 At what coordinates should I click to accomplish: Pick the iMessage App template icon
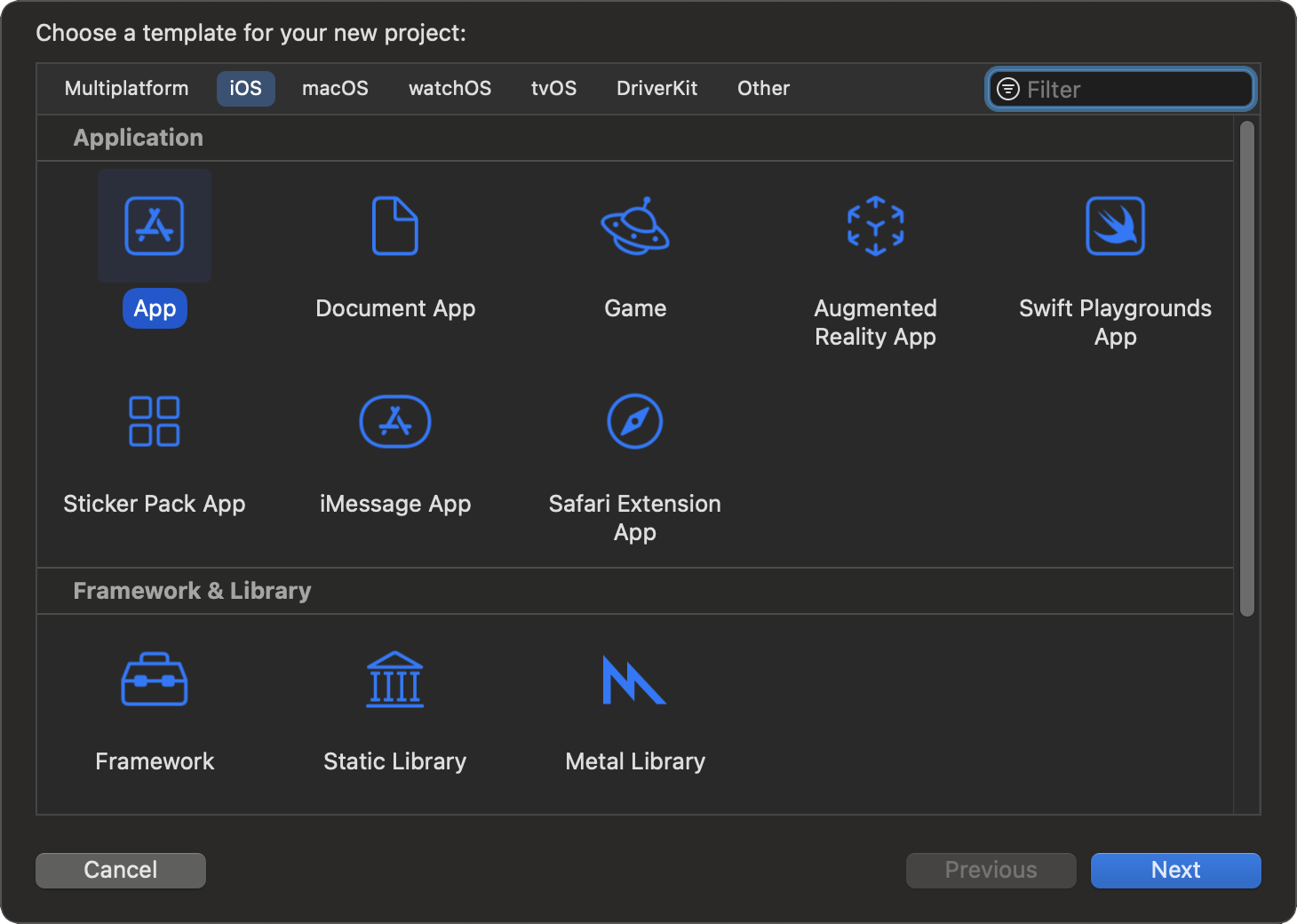[395, 421]
